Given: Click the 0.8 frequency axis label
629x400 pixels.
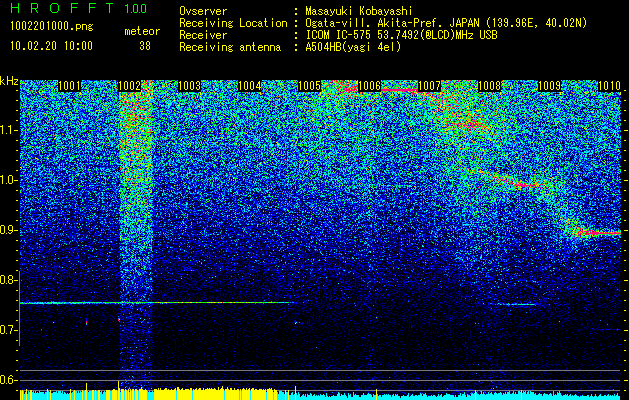Looking at the screenshot, I should coord(9,280).
